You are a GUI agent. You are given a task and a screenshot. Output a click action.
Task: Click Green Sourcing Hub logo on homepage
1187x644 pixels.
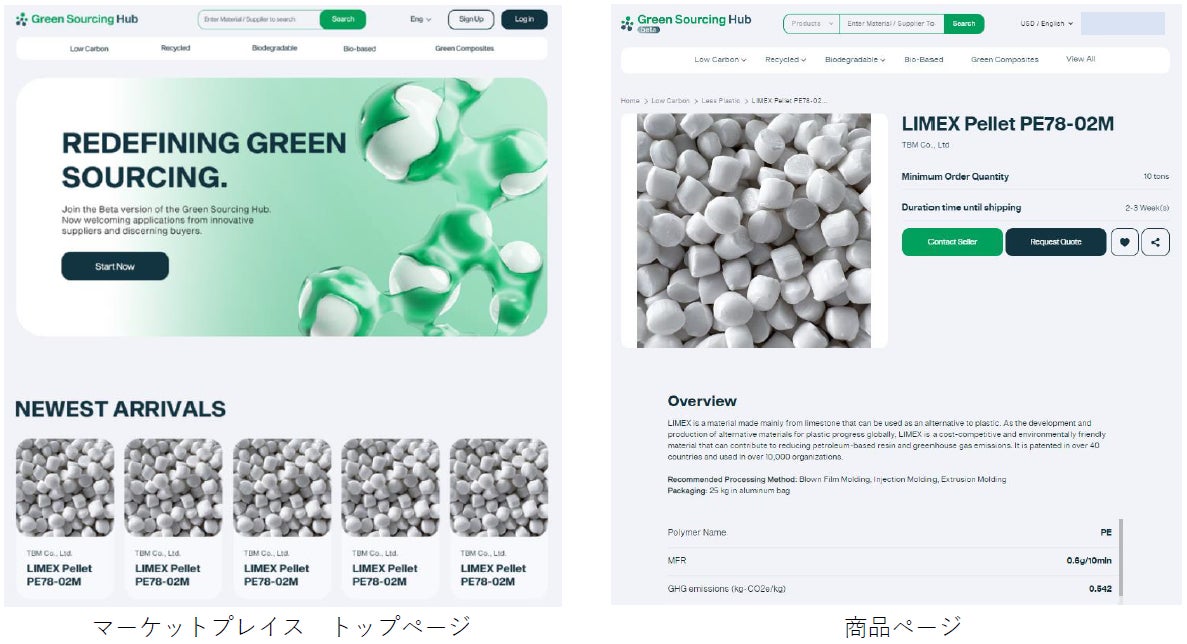click(x=76, y=19)
